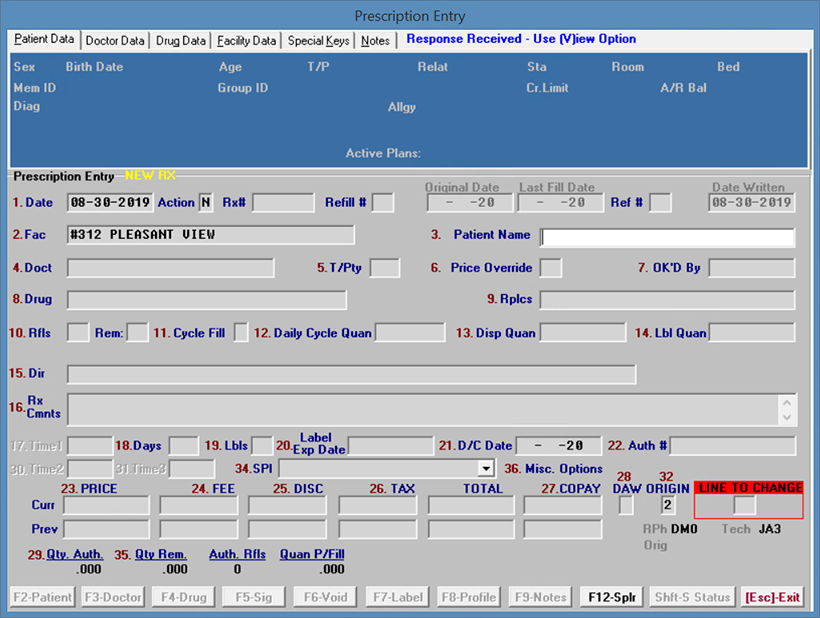Click the Shft-S Status button
This screenshot has height=618, width=820.
[x=692, y=597]
